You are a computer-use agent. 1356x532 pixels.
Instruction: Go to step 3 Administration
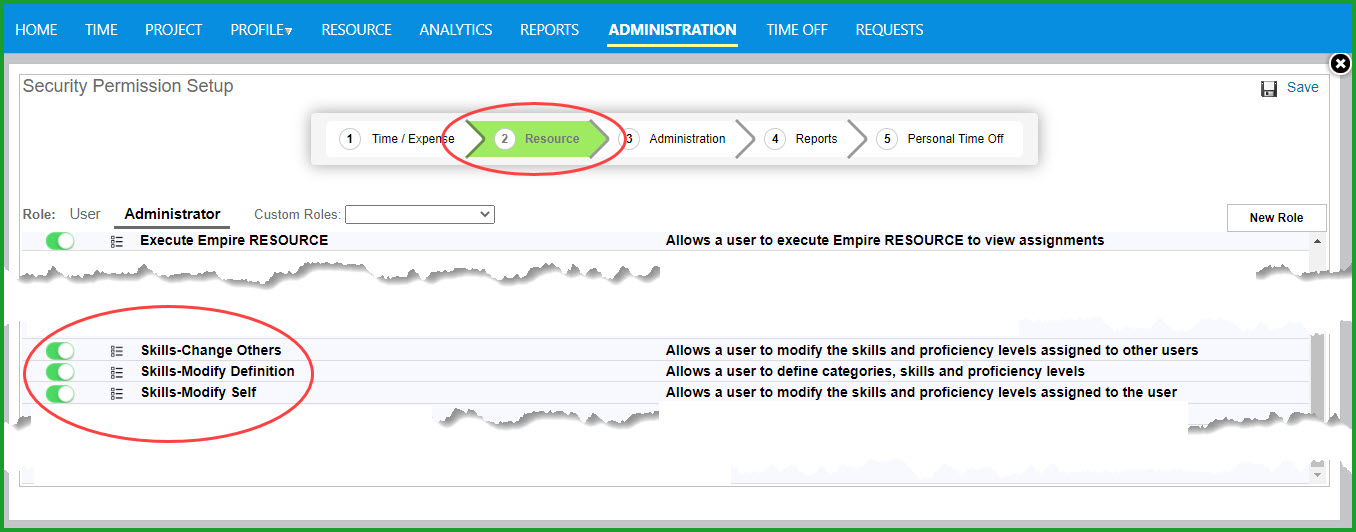(676, 139)
